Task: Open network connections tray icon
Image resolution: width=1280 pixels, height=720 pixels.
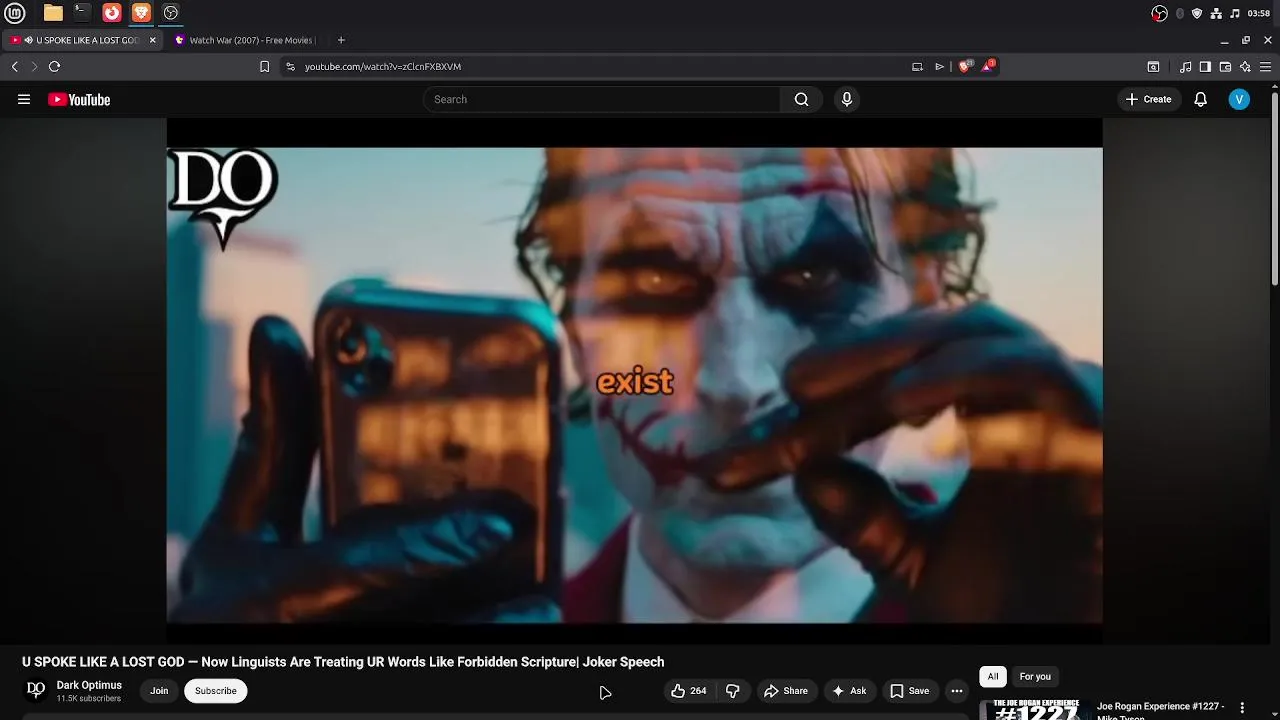Action: coord(1216,13)
